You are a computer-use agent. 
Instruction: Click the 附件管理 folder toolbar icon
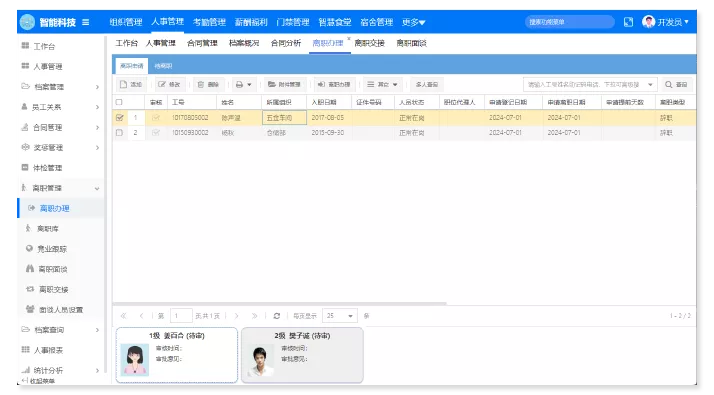[x=272, y=84]
